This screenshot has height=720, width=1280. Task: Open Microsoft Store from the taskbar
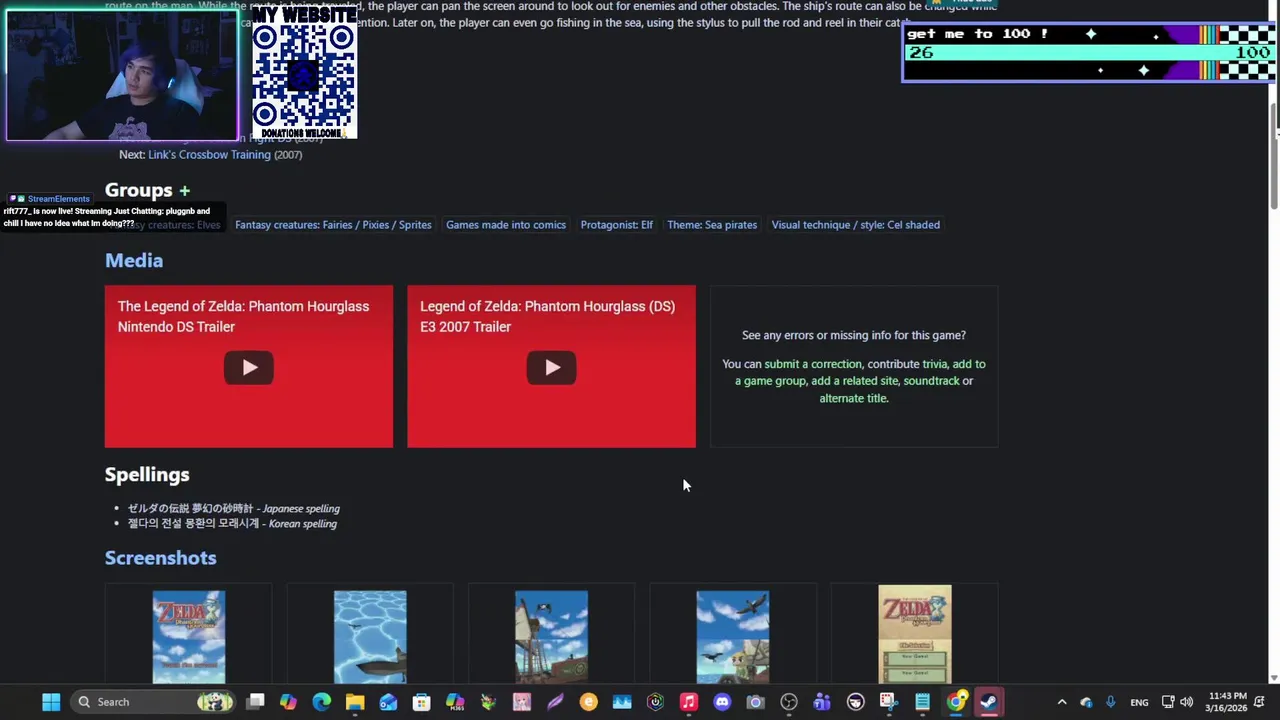click(421, 702)
